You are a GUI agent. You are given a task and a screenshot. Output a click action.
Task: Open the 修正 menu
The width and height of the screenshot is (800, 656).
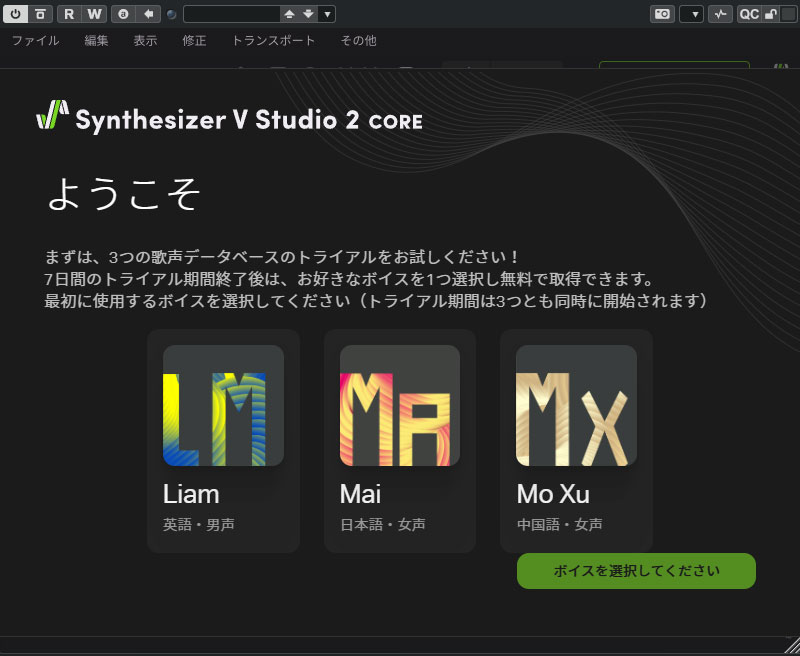194,40
